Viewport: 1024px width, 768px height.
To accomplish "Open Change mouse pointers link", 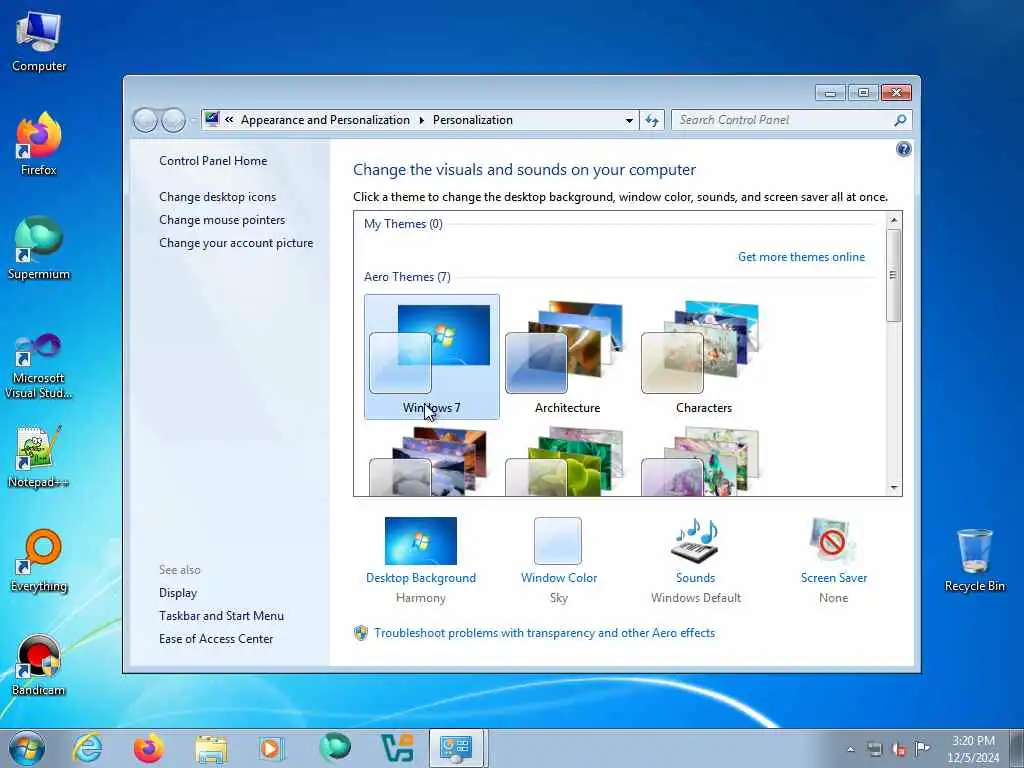I will 222,219.
